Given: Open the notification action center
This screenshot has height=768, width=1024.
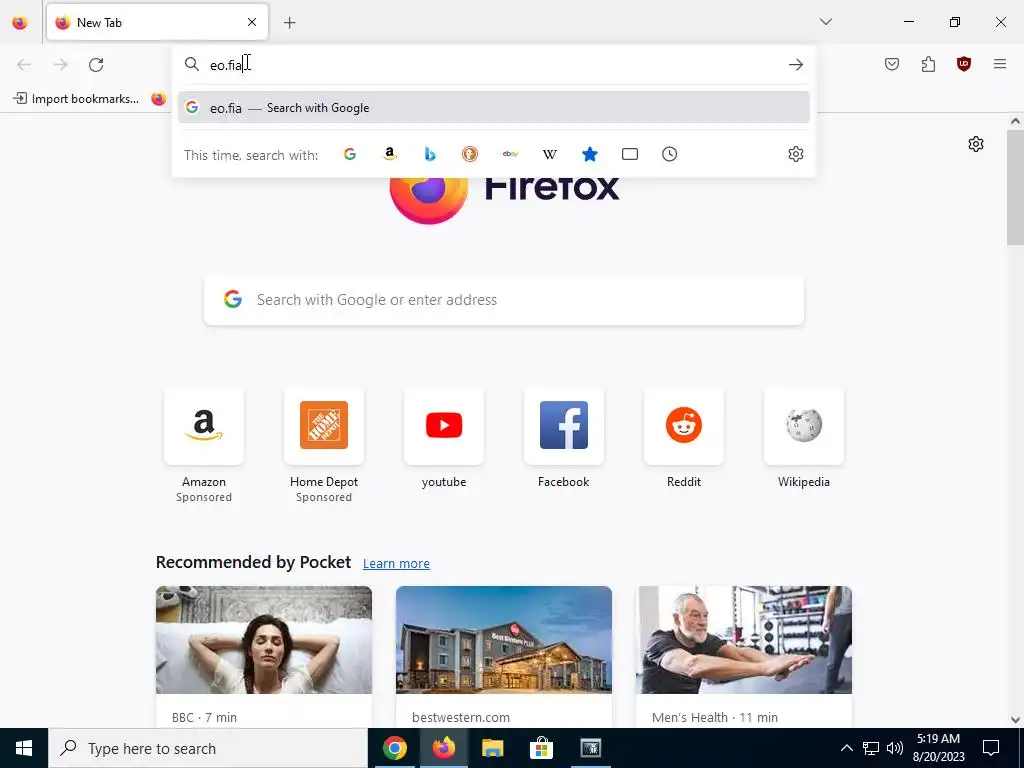Looking at the screenshot, I should pos(991,748).
